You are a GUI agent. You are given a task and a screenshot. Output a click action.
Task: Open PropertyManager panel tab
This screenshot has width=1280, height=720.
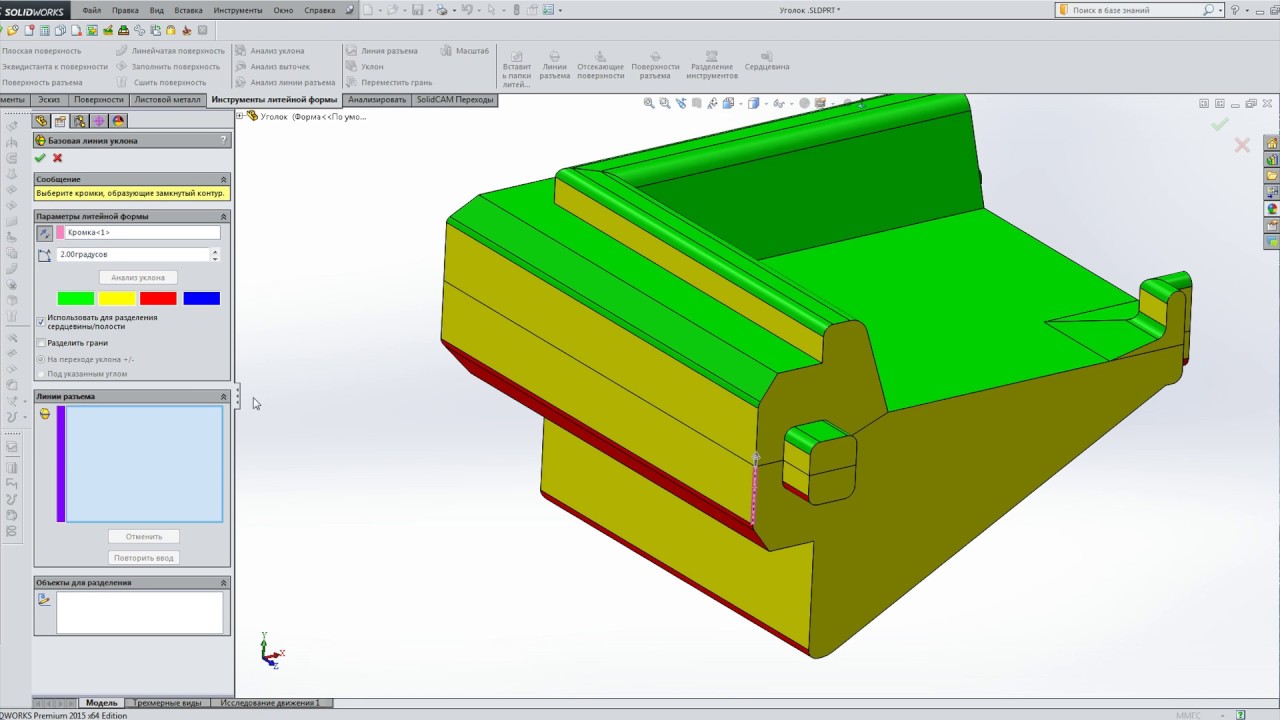click(x=61, y=121)
